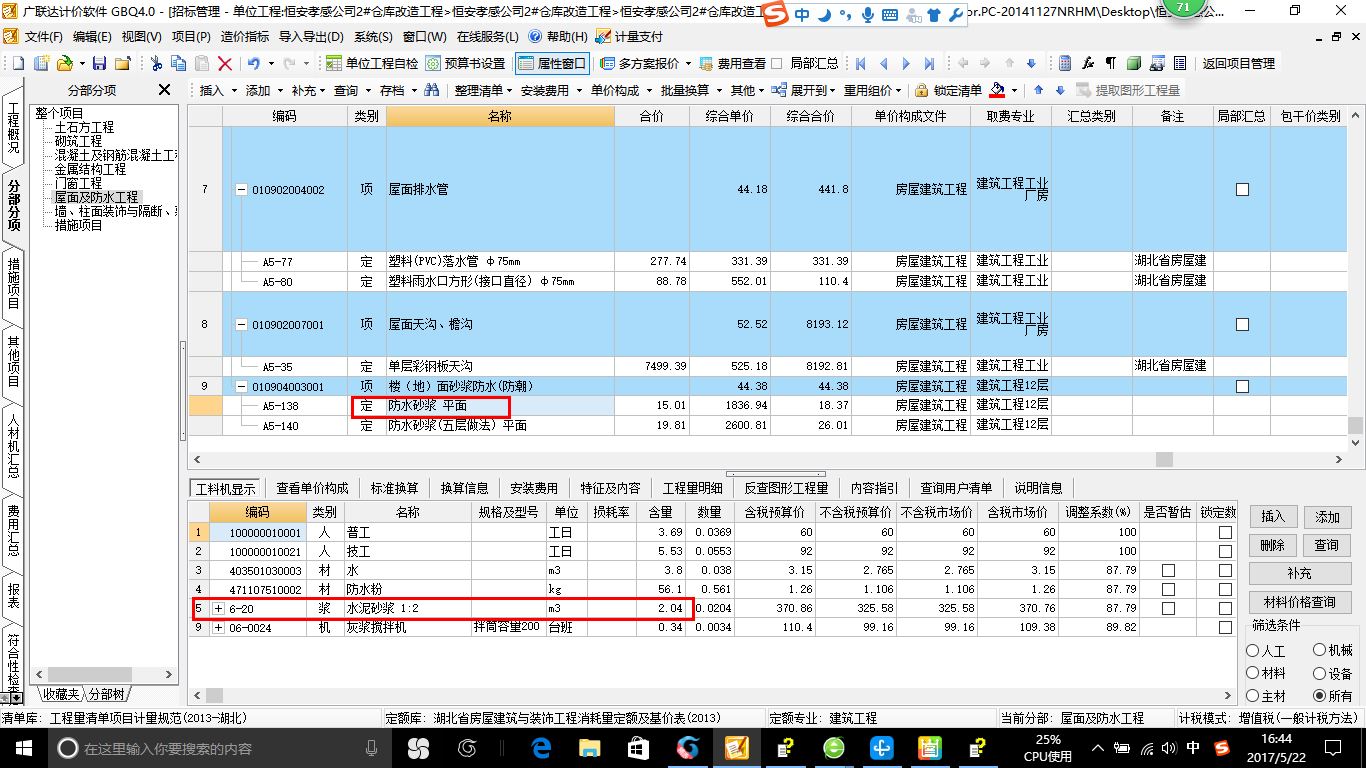
Task: Collapse item 010902007001 屋面天沟
Action: pos(241,324)
